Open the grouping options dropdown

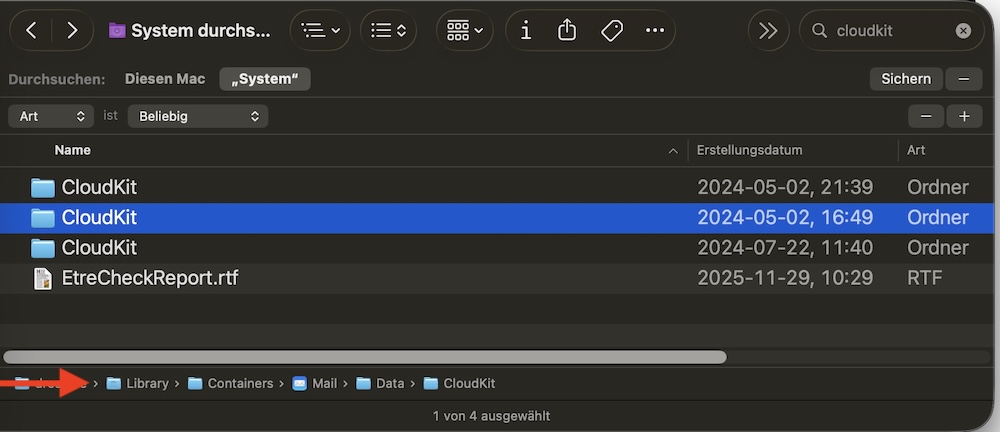(465, 31)
